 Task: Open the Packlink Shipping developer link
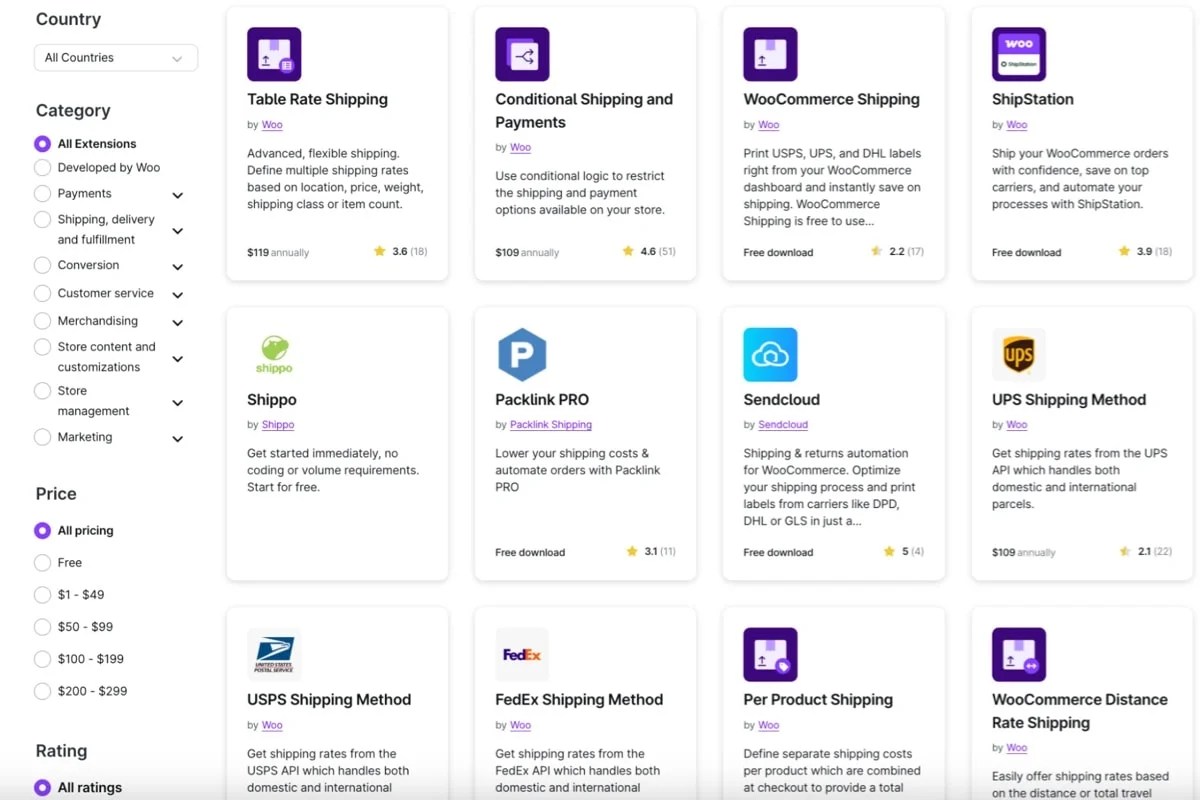coord(551,425)
